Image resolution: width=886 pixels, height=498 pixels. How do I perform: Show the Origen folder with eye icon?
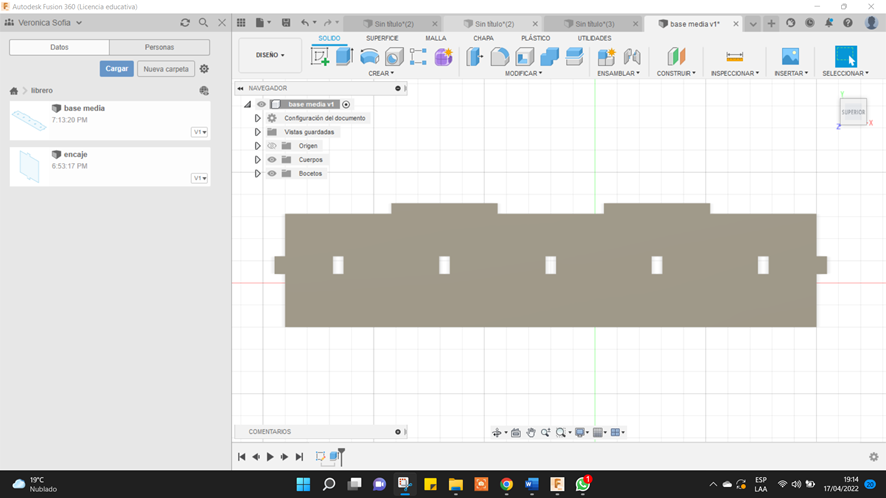[x=272, y=146]
